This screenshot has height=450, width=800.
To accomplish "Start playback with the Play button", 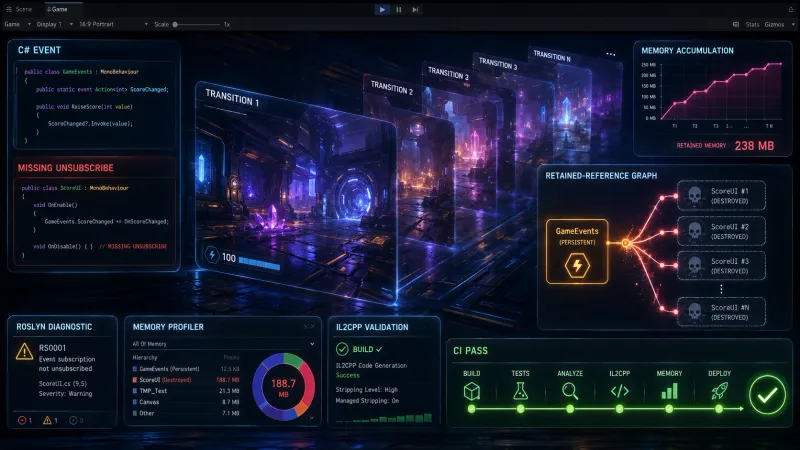I will [382, 9].
